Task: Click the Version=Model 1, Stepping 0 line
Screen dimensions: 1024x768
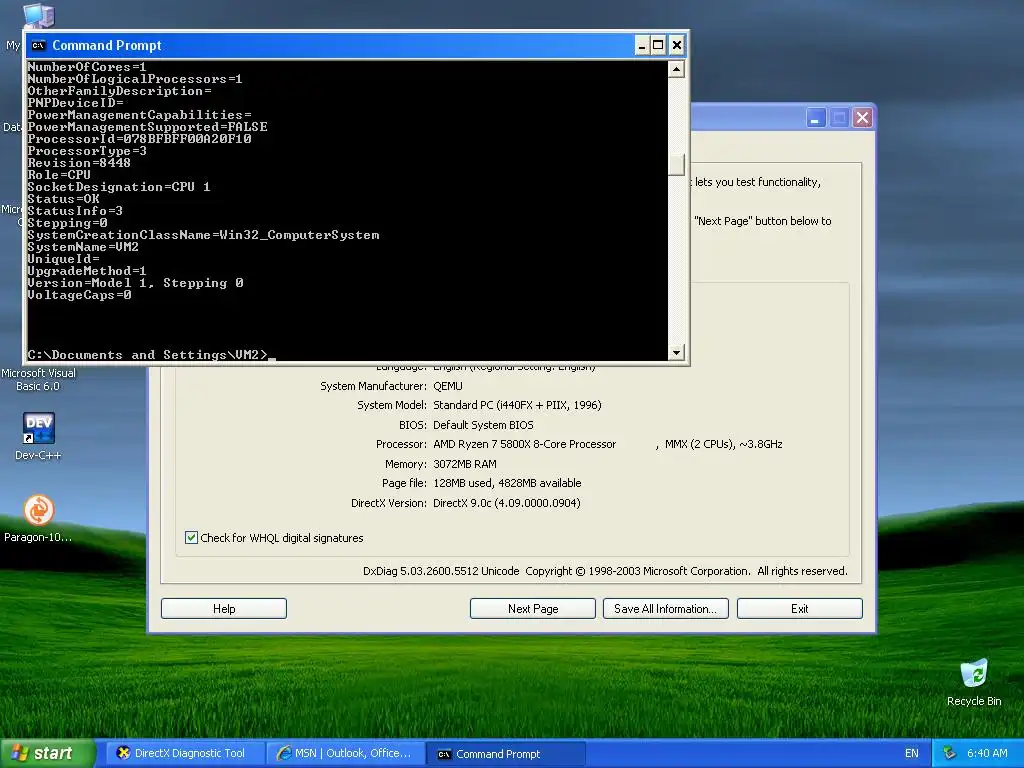Action: point(135,283)
